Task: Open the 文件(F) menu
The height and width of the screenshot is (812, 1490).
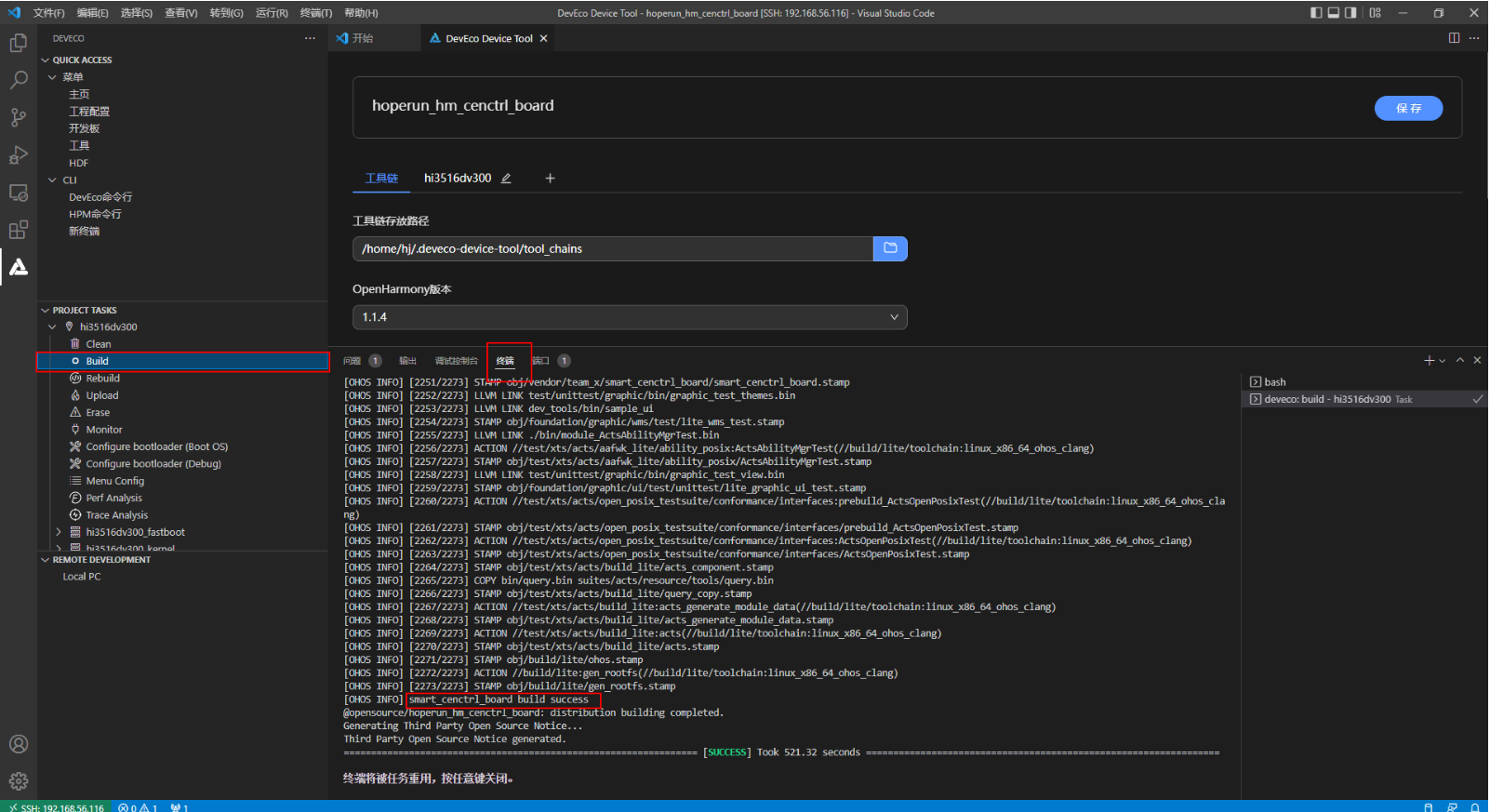Action: [x=49, y=13]
